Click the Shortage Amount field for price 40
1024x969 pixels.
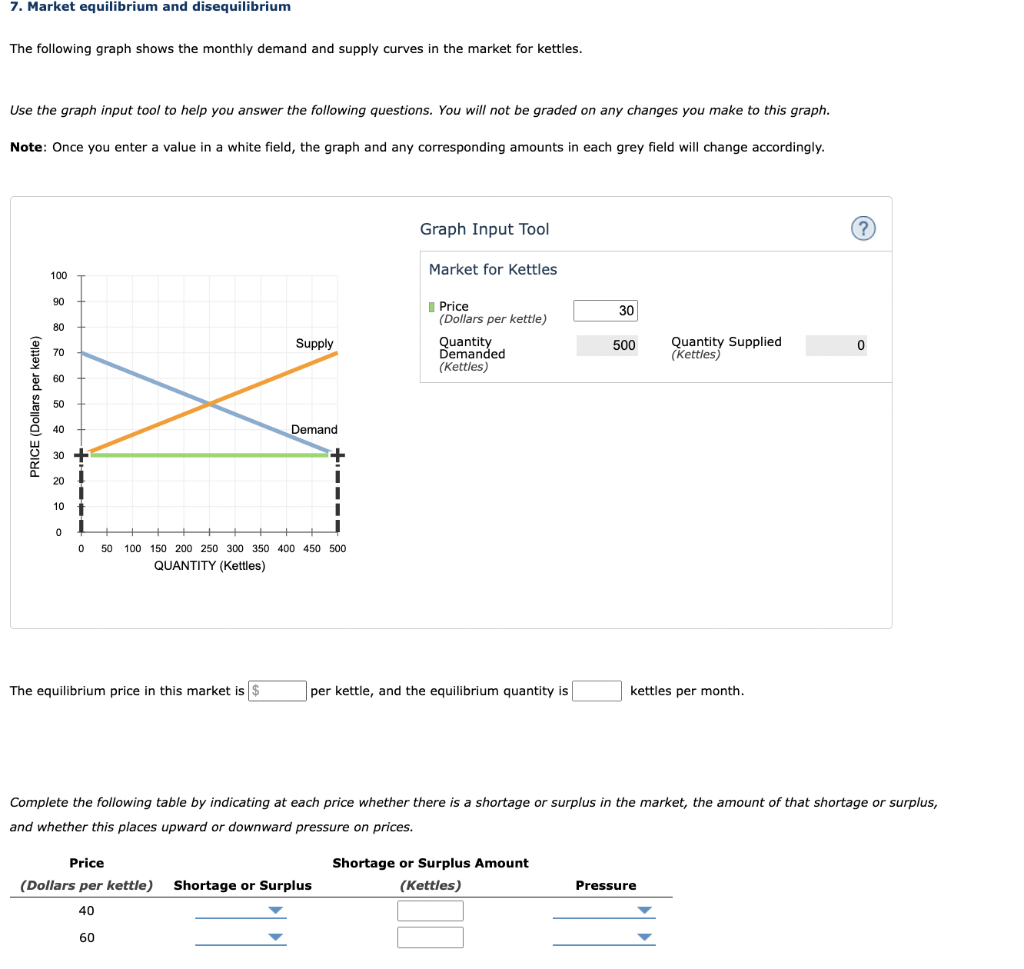[x=430, y=910]
